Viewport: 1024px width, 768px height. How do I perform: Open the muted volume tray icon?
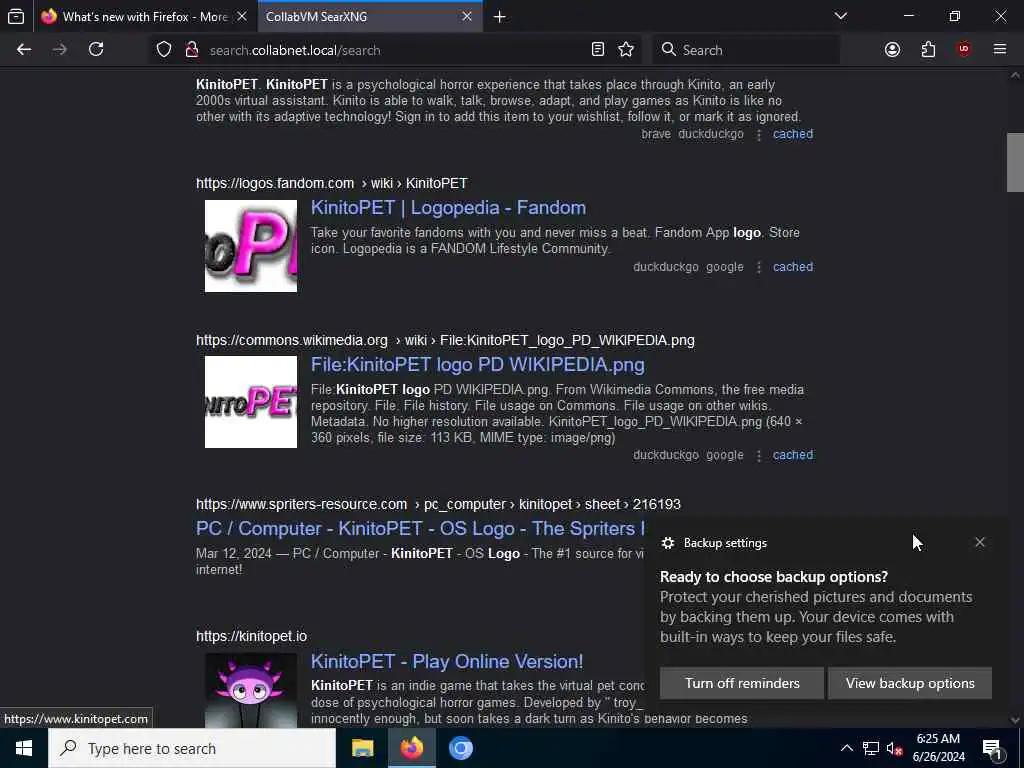[x=894, y=748]
